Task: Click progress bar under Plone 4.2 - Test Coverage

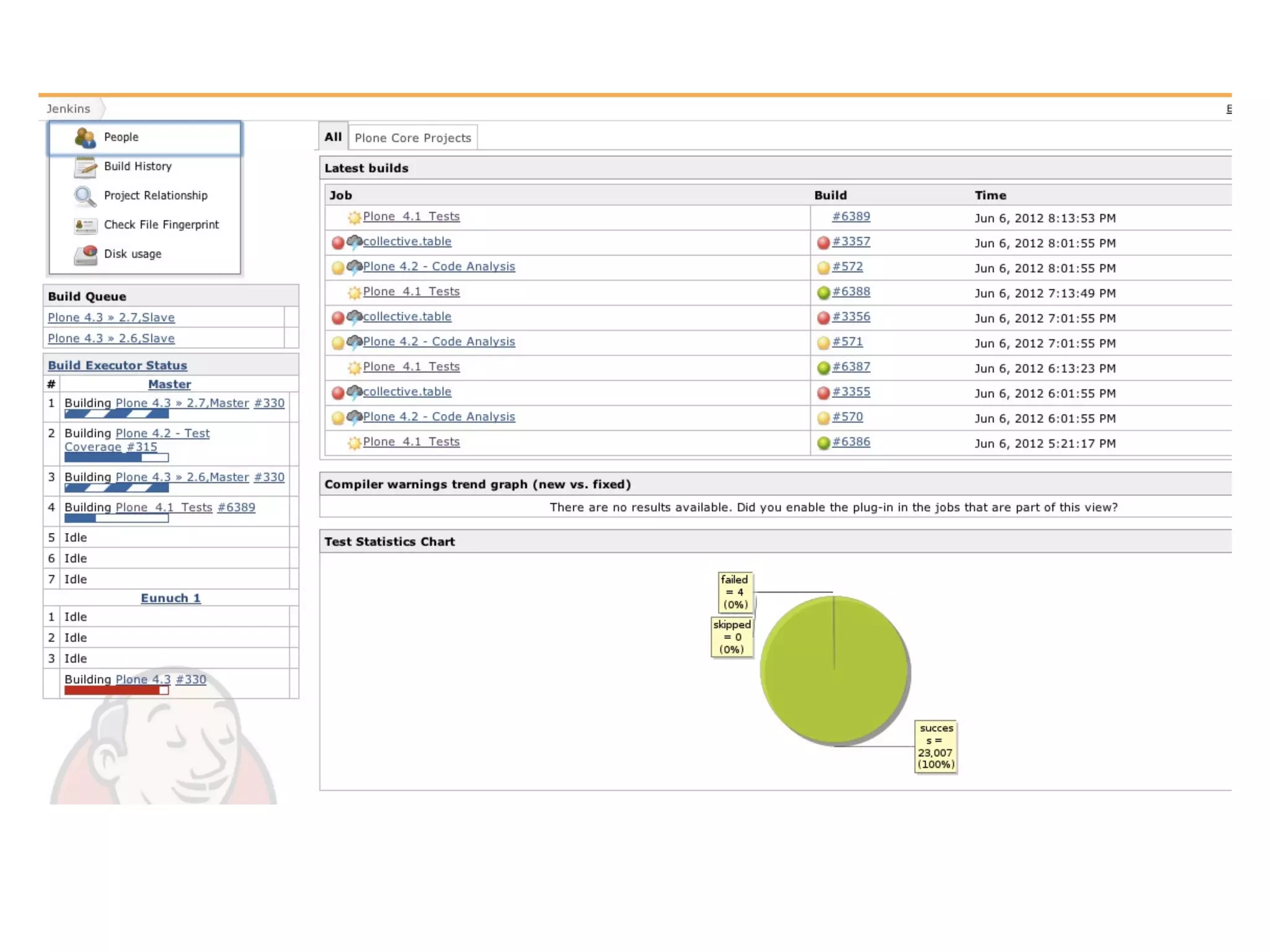Action: [x=116, y=458]
